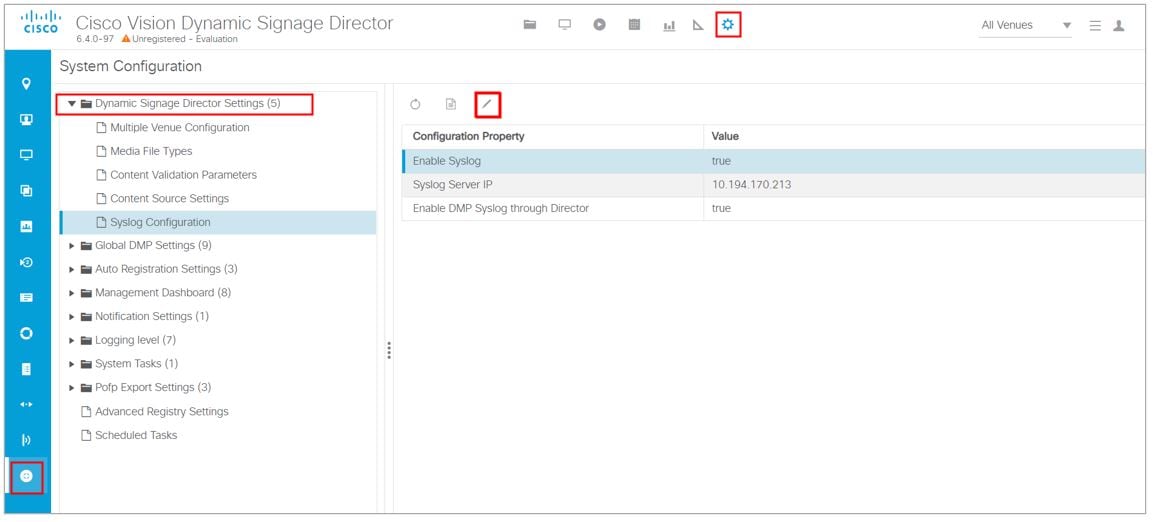Screen dimensions: 1153x522
Task: Click the Cisco Vision Dynamic Signage Director title
Action: 235,24
